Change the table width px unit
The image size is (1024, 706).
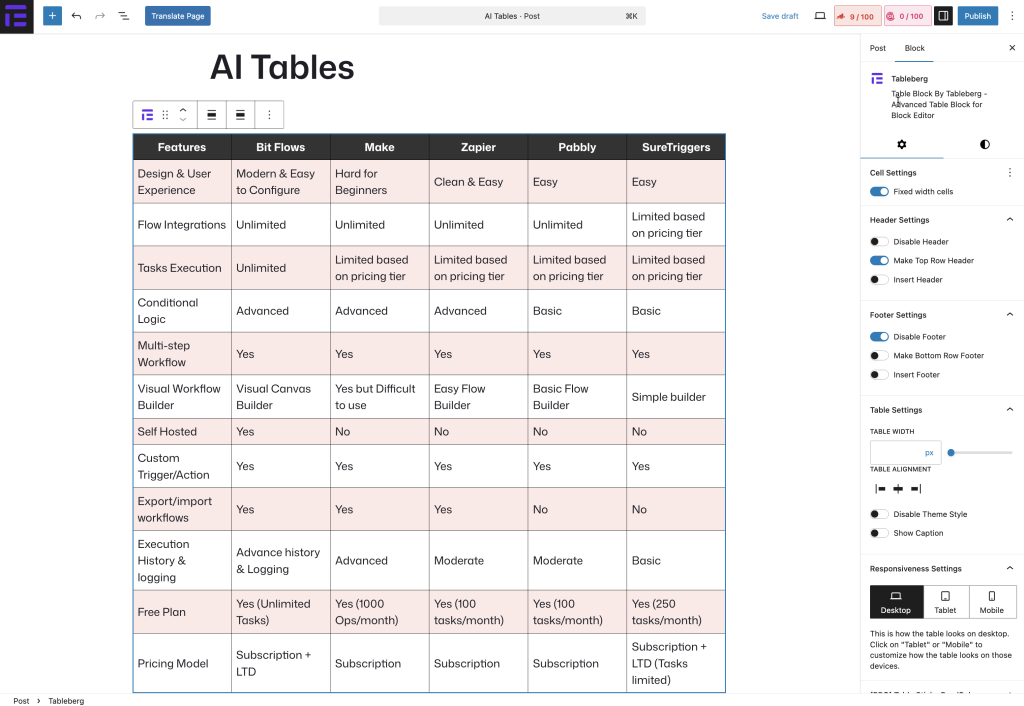pos(929,453)
